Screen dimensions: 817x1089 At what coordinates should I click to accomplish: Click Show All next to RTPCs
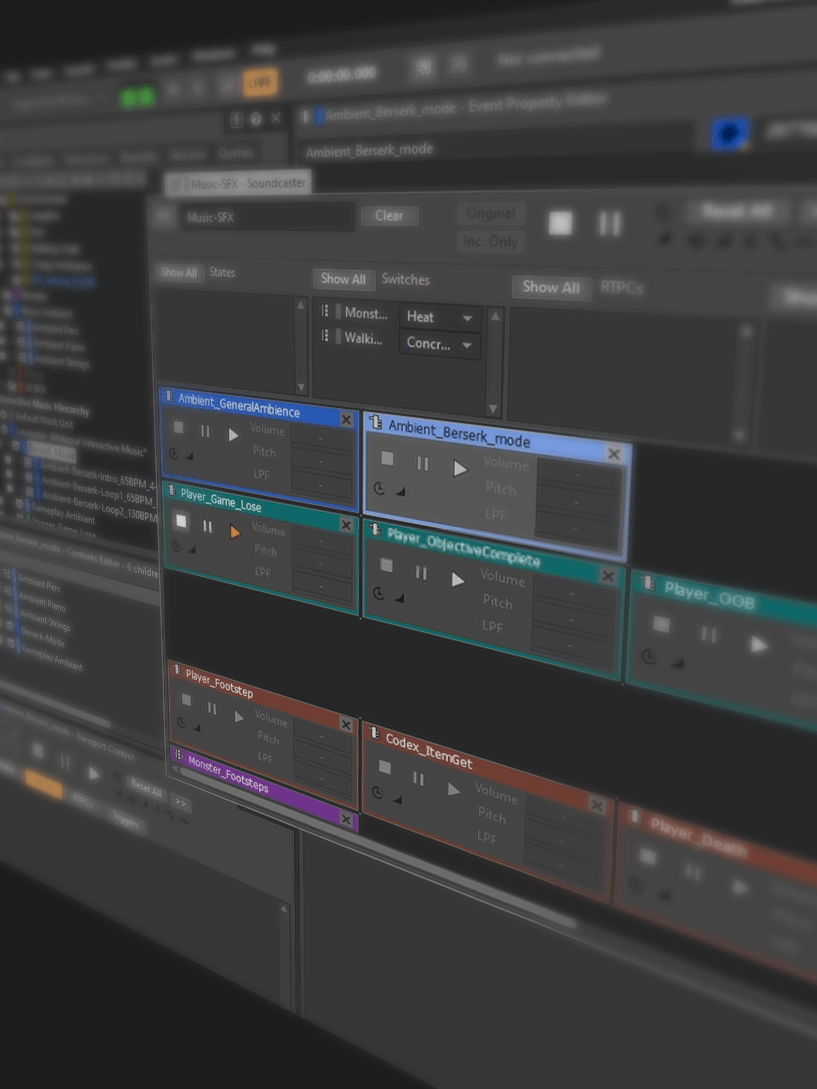pyautogui.click(x=551, y=287)
